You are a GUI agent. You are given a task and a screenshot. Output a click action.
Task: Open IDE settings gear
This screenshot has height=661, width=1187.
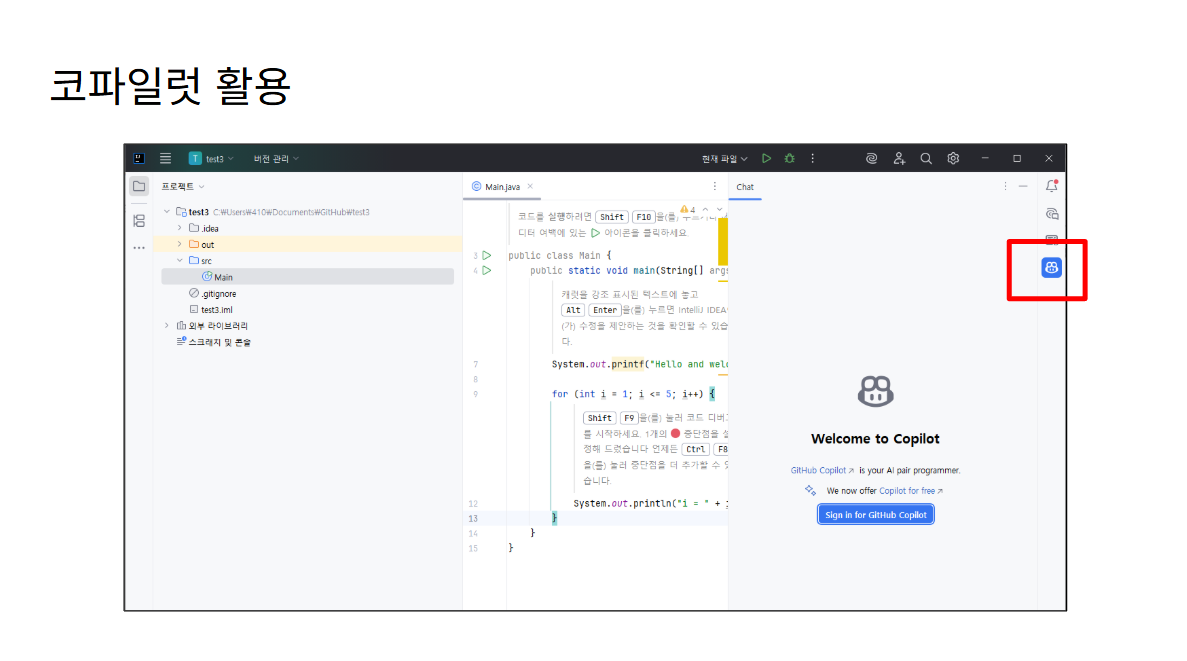click(x=953, y=158)
